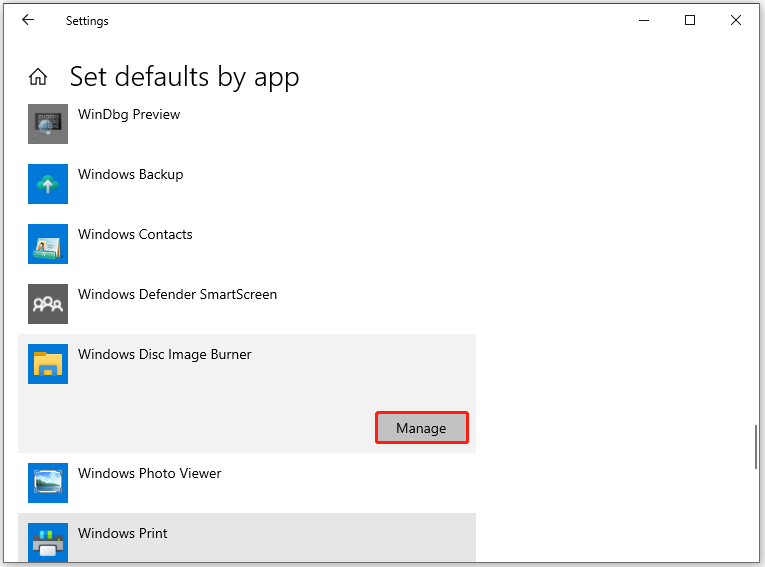Select Windows Defender SmartScreen icon

coord(48,304)
